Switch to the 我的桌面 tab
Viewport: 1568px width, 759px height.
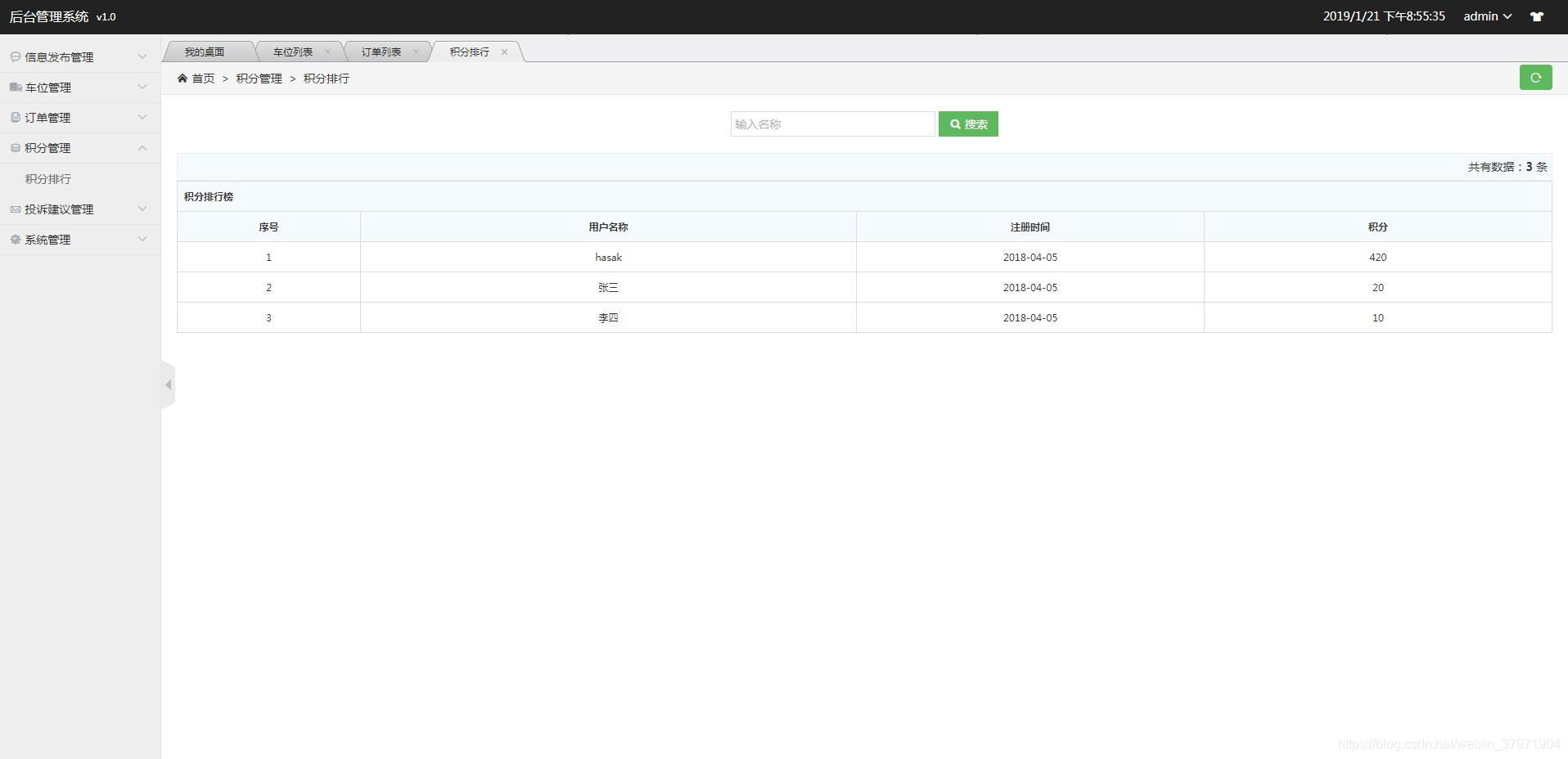coord(205,52)
